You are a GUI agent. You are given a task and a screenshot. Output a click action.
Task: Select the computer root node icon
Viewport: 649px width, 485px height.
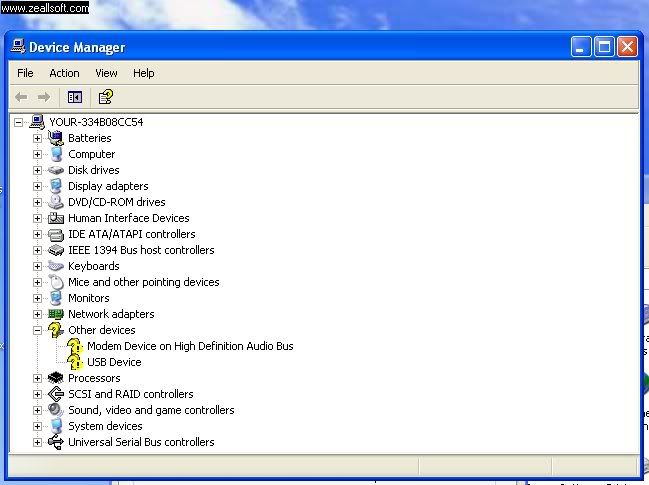pyautogui.click(x=37, y=122)
